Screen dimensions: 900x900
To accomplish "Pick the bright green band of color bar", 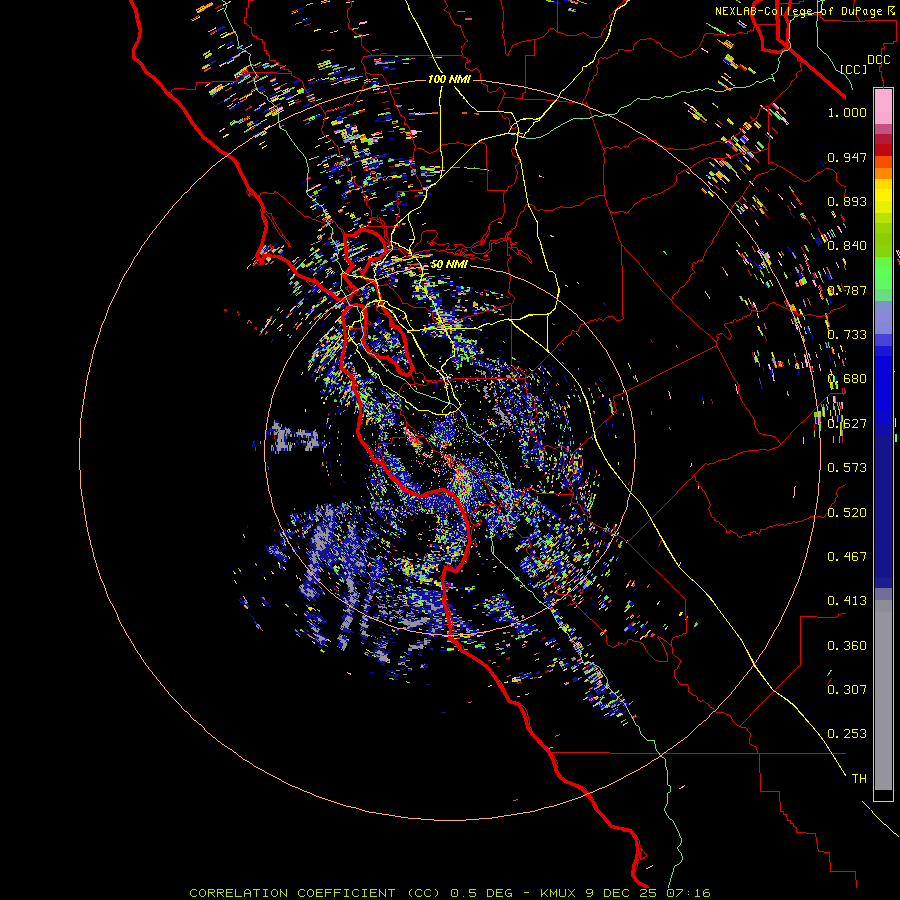I will pos(883,273).
